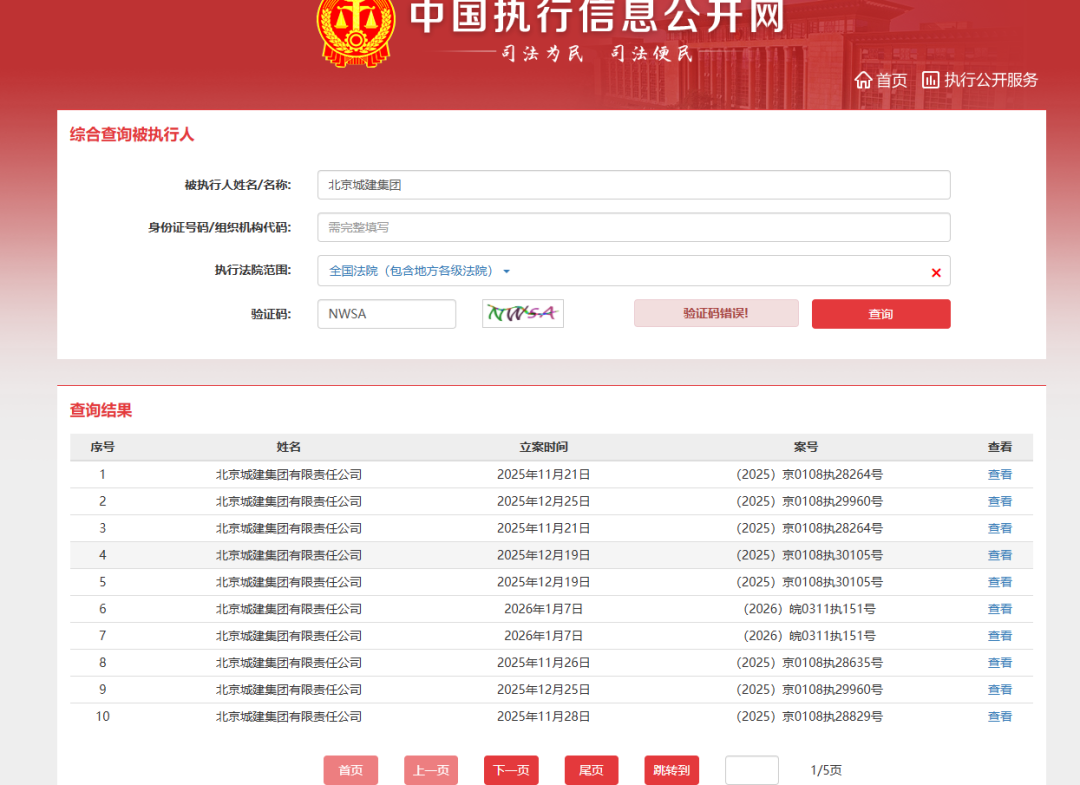The height and width of the screenshot is (785, 1080).
Task: Go to the next page with 下一页
Action: point(511,769)
